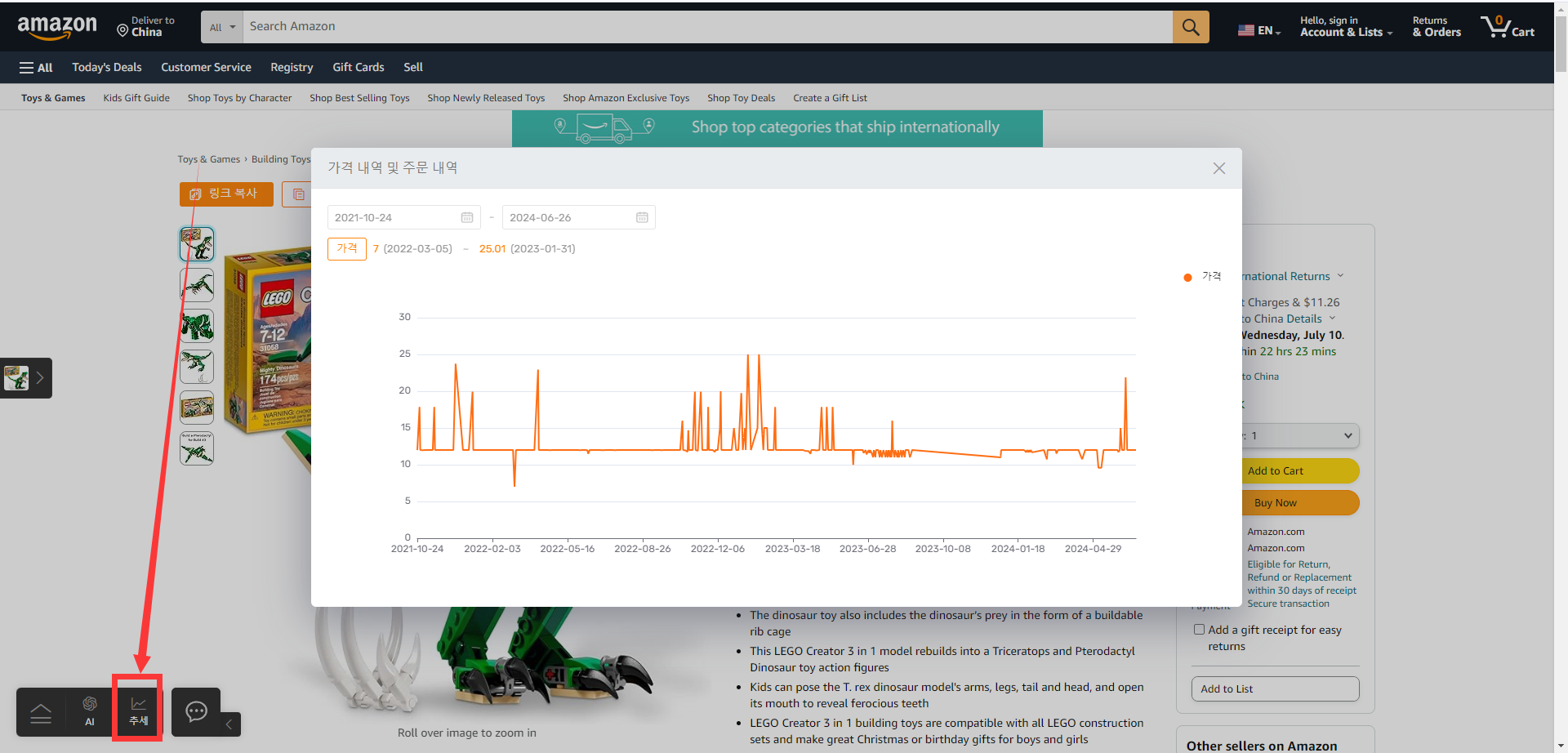
Task: Open Shop Best Selling Toys
Action: 359,98
